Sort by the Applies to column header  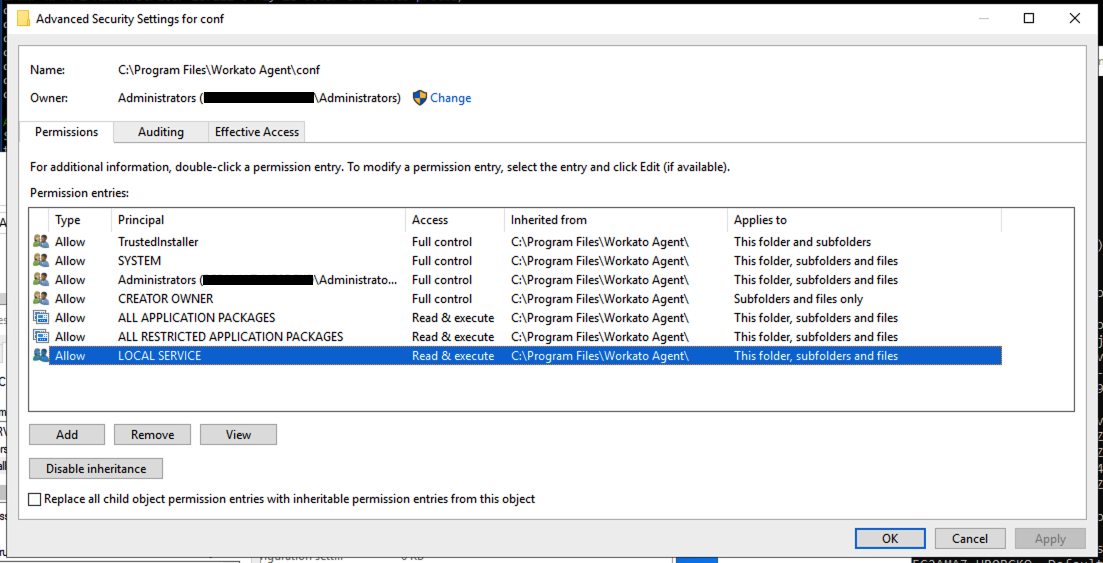864,220
